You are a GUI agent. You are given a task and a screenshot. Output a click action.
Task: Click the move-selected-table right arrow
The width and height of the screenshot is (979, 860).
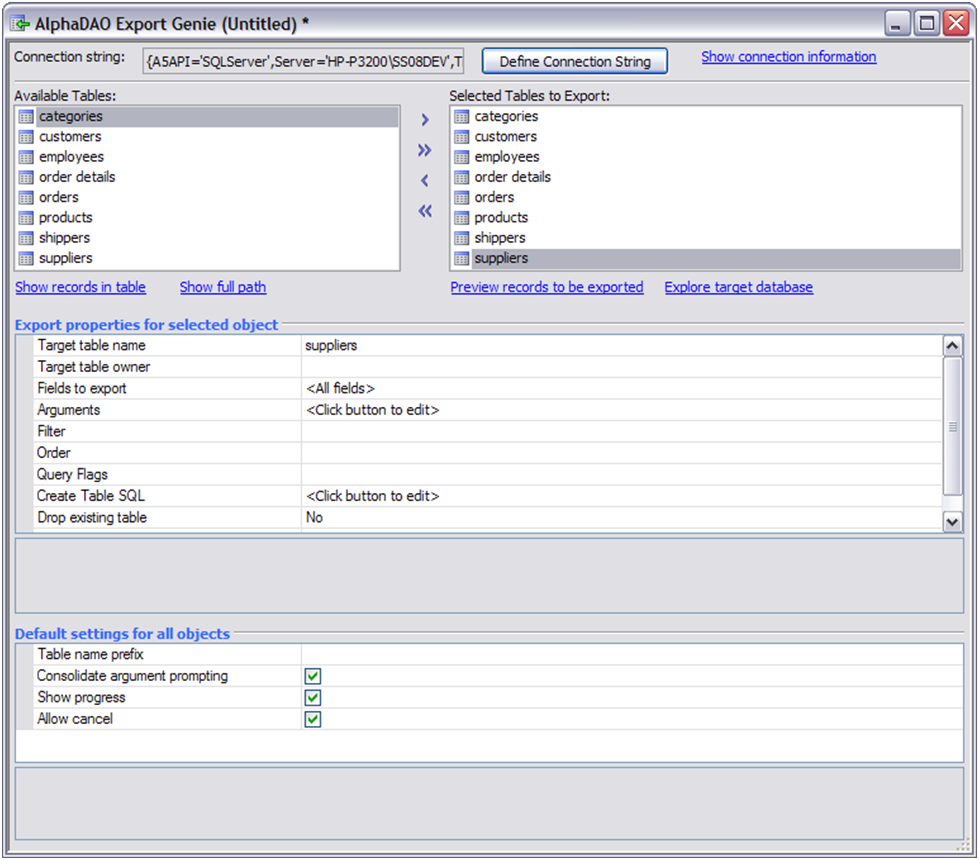click(x=425, y=119)
